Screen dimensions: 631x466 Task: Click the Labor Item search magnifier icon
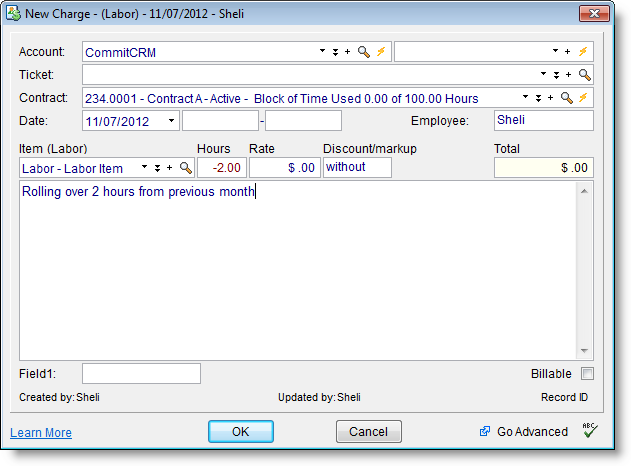coord(185,168)
